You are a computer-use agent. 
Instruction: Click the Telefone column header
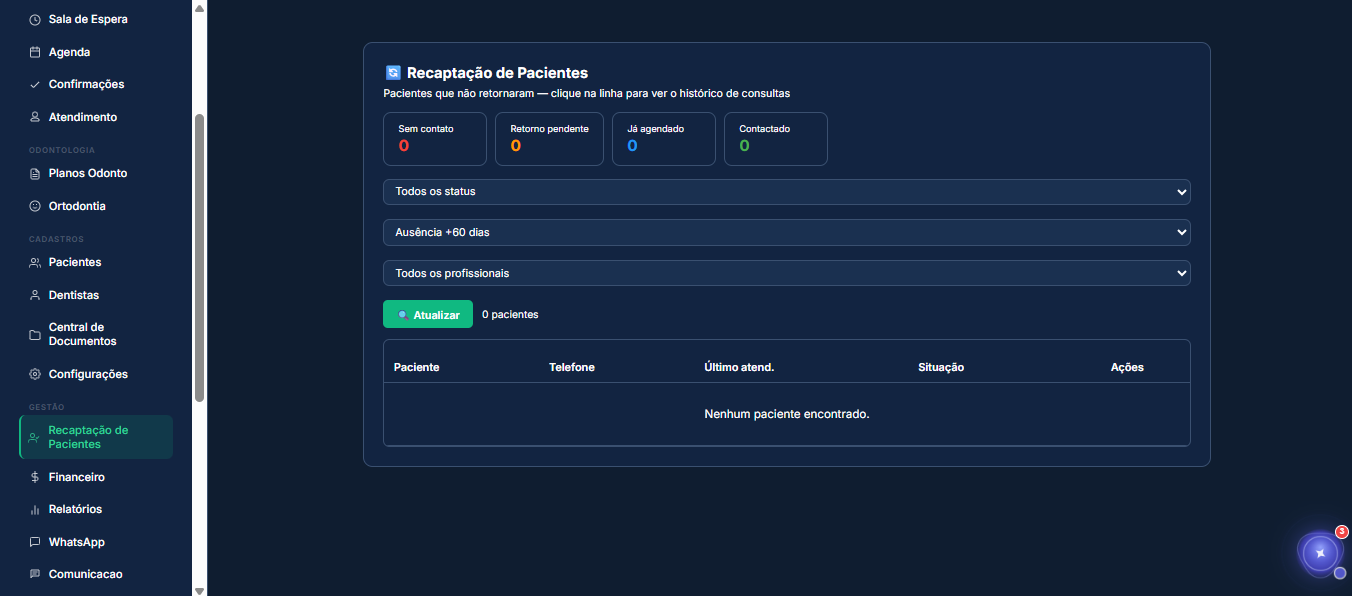point(572,367)
